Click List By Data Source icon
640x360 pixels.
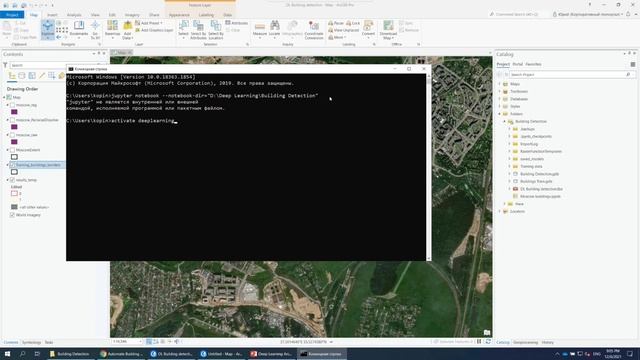click(x=22, y=76)
